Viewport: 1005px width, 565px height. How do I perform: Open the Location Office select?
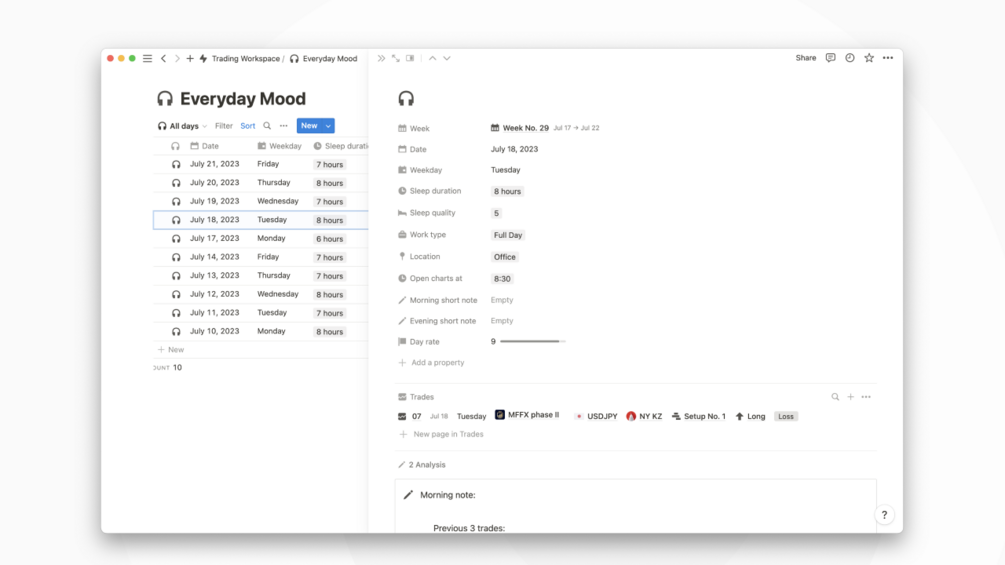[x=504, y=257]
